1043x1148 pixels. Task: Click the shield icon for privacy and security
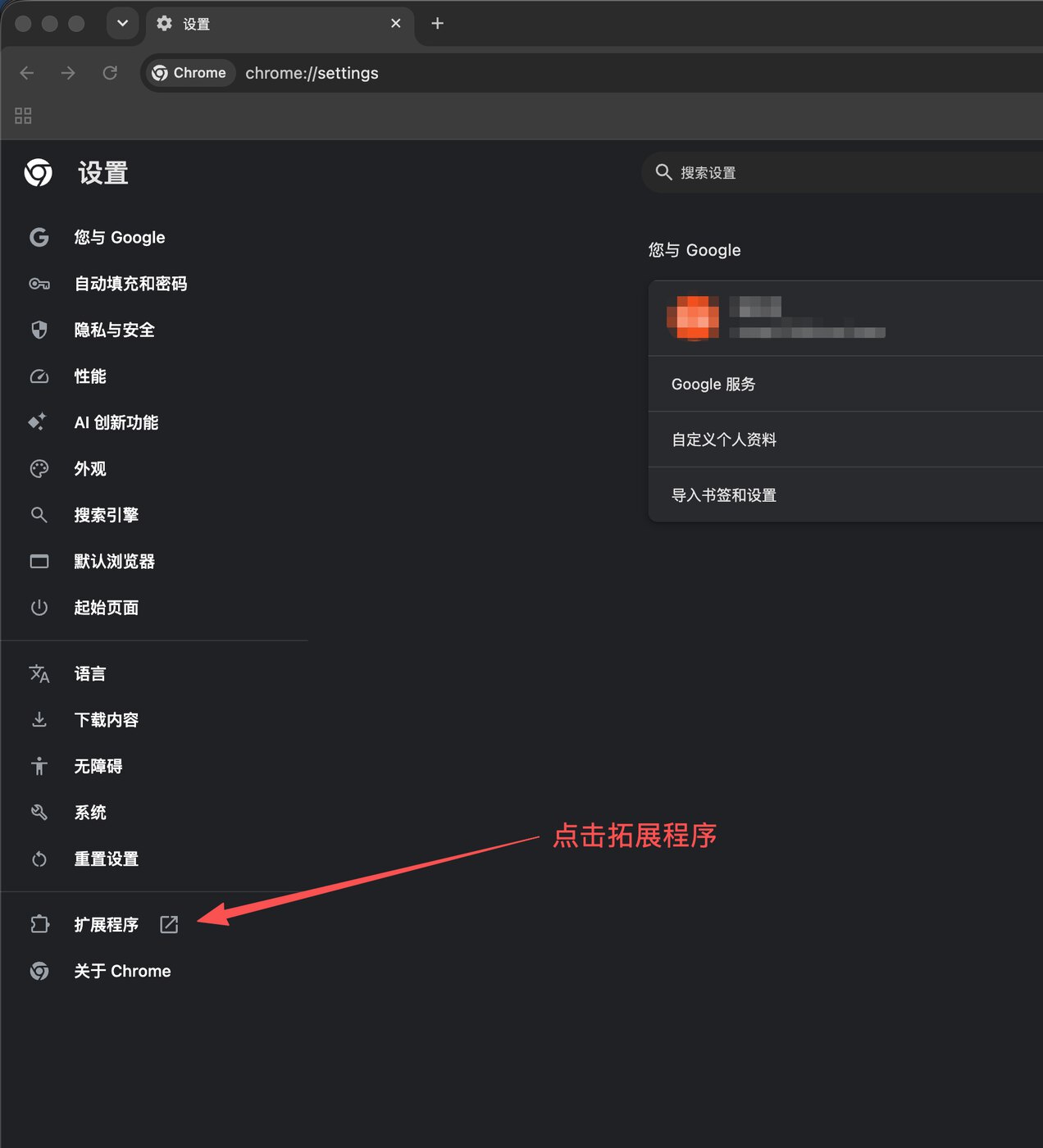pos(39,330)
